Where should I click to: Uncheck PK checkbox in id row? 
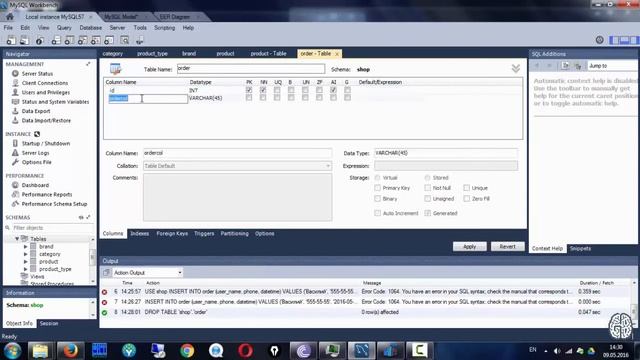(249, 90)
